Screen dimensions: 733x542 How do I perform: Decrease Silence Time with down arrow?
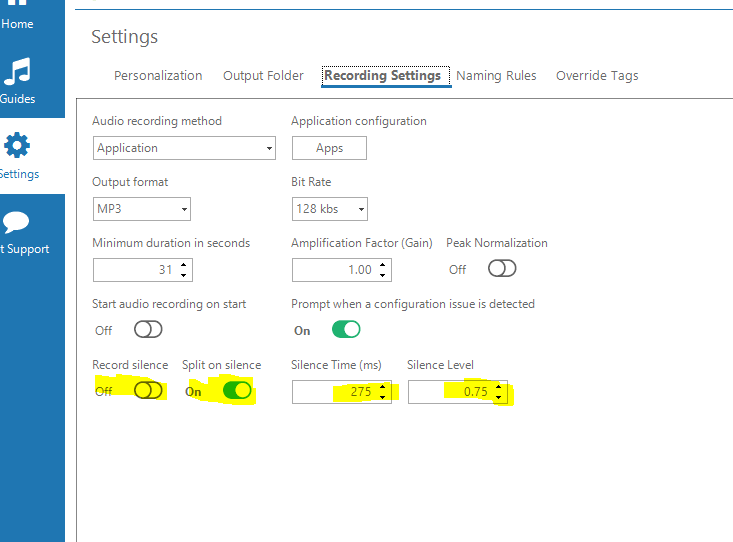pos(383,397)
